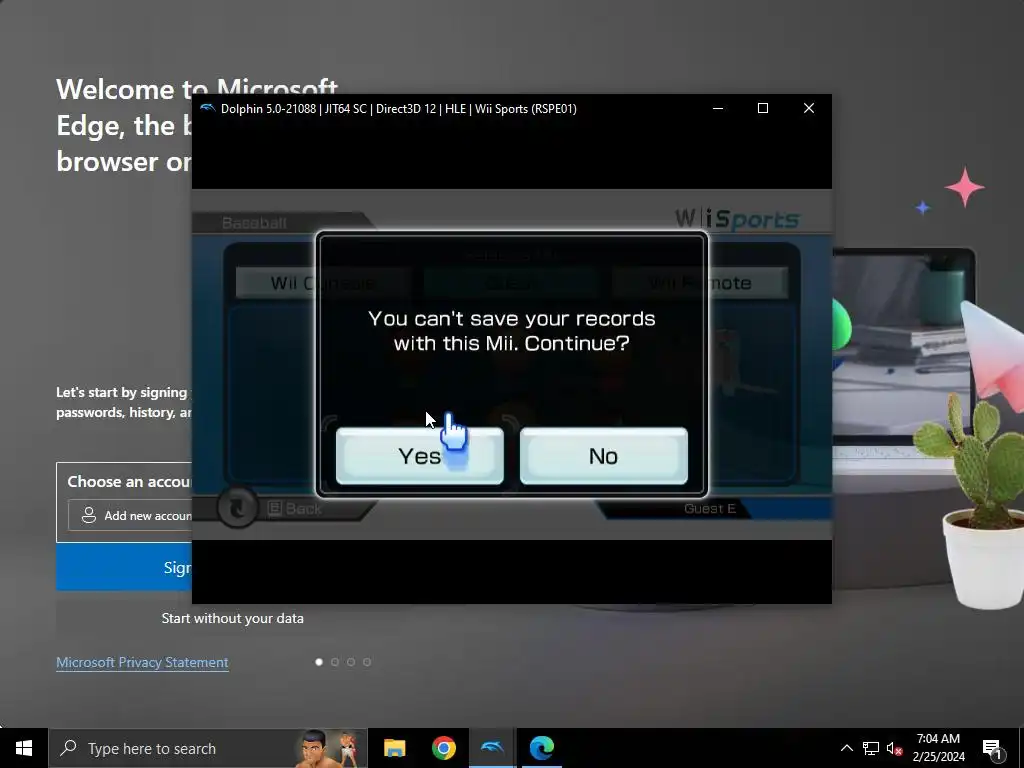Open network status in system tray

871,748
